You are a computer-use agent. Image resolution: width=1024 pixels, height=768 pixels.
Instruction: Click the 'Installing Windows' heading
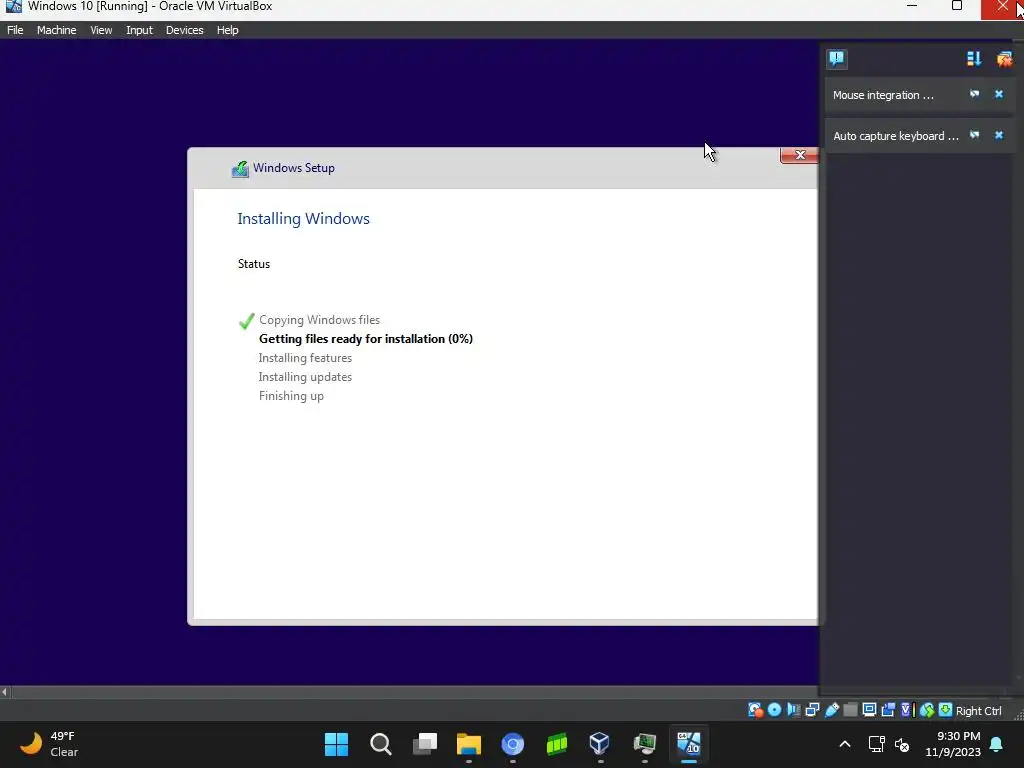coord(303,219)
